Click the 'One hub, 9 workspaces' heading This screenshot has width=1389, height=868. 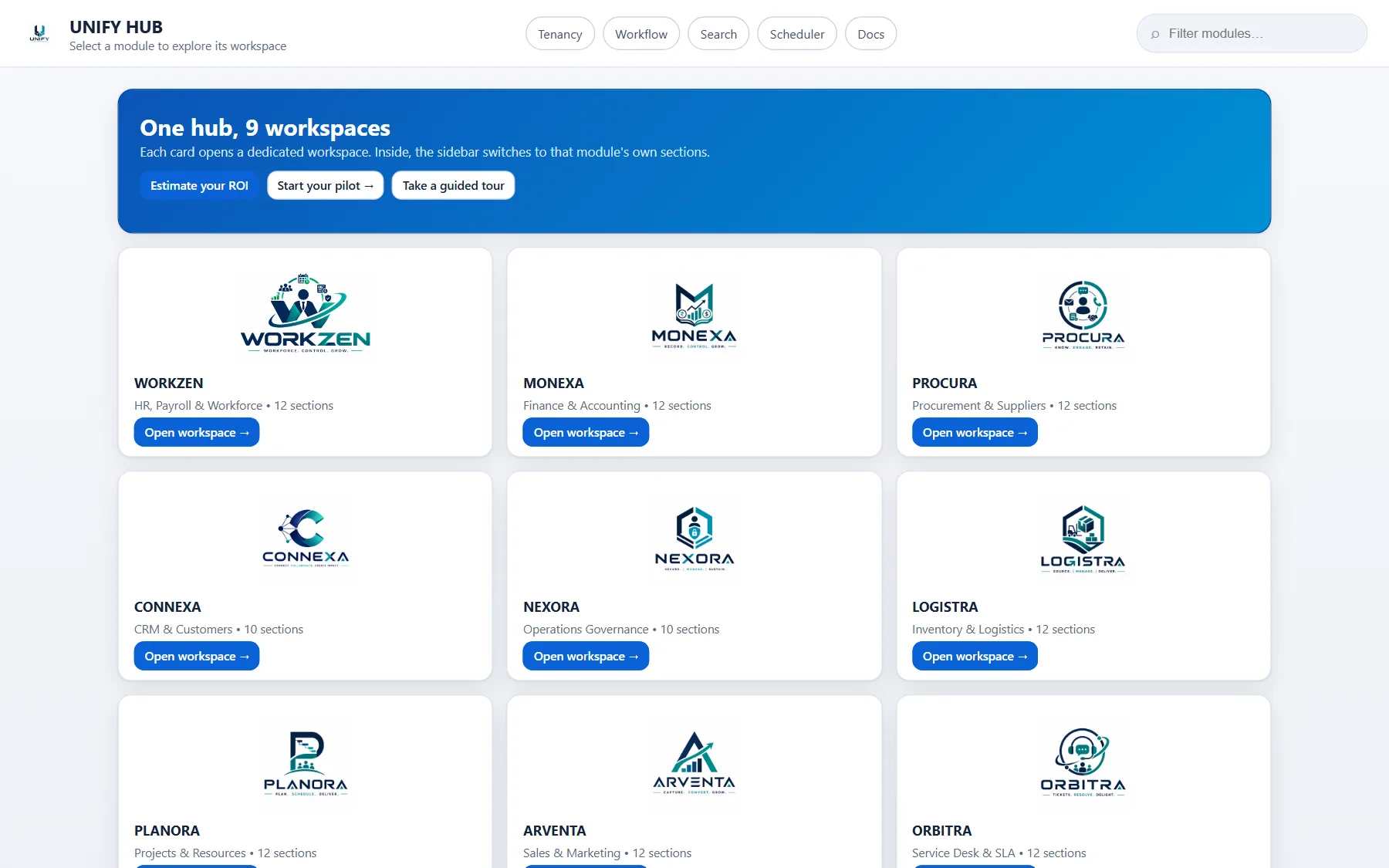click(265, 128)
